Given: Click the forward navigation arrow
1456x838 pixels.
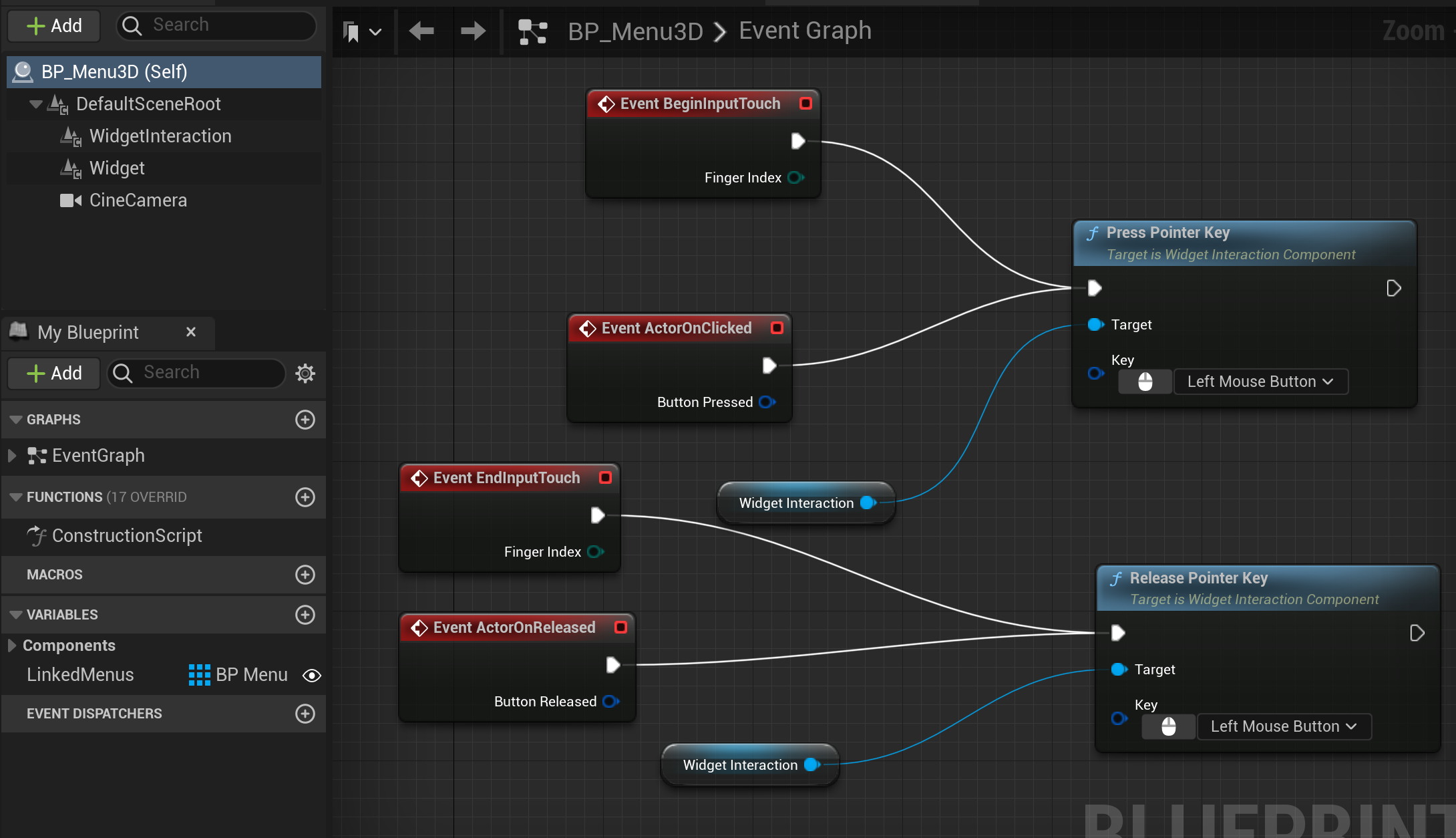Looking at the screenshot, I should [x=473, y=31].
